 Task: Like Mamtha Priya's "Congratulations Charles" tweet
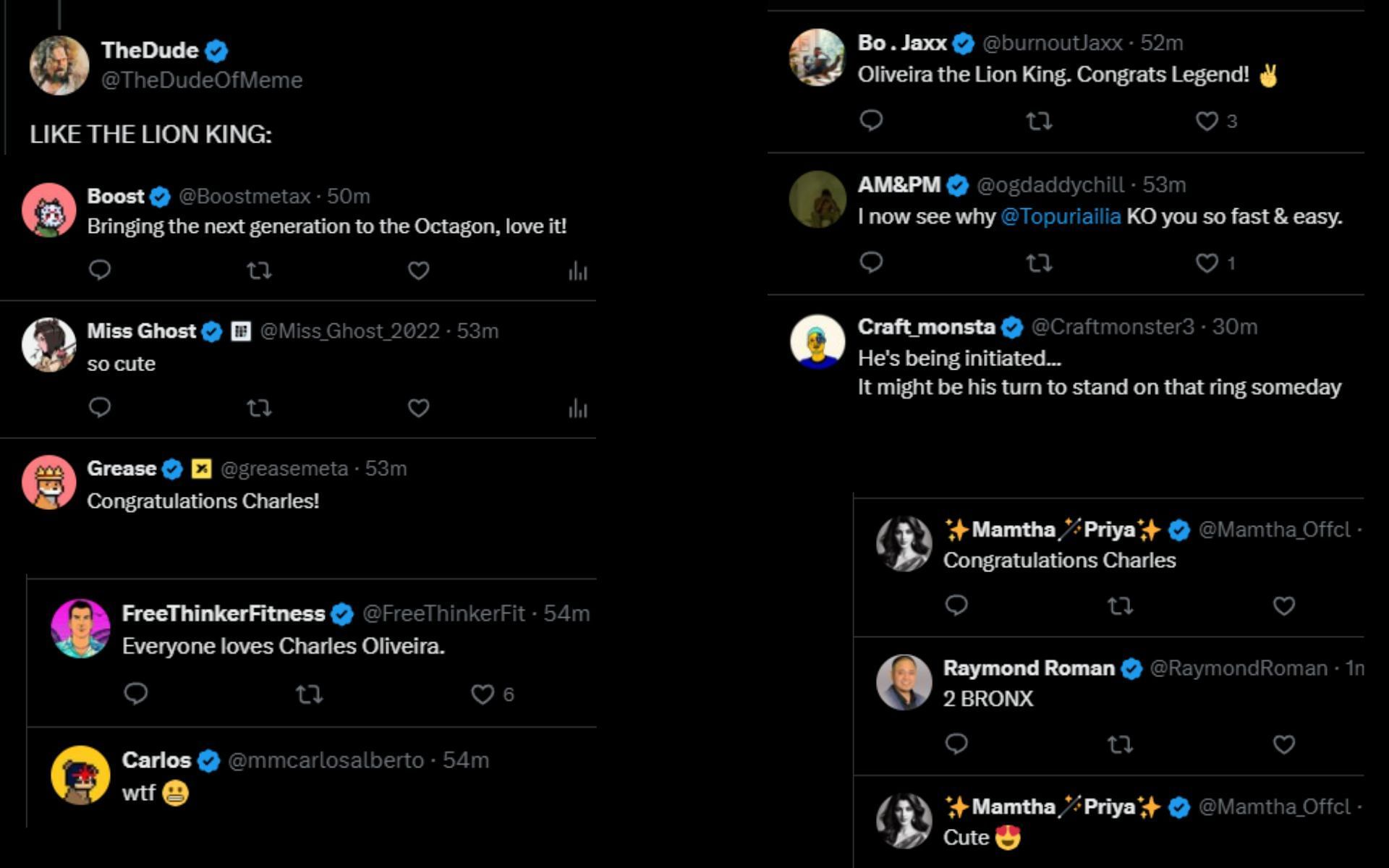click(x=1283, y=605)
